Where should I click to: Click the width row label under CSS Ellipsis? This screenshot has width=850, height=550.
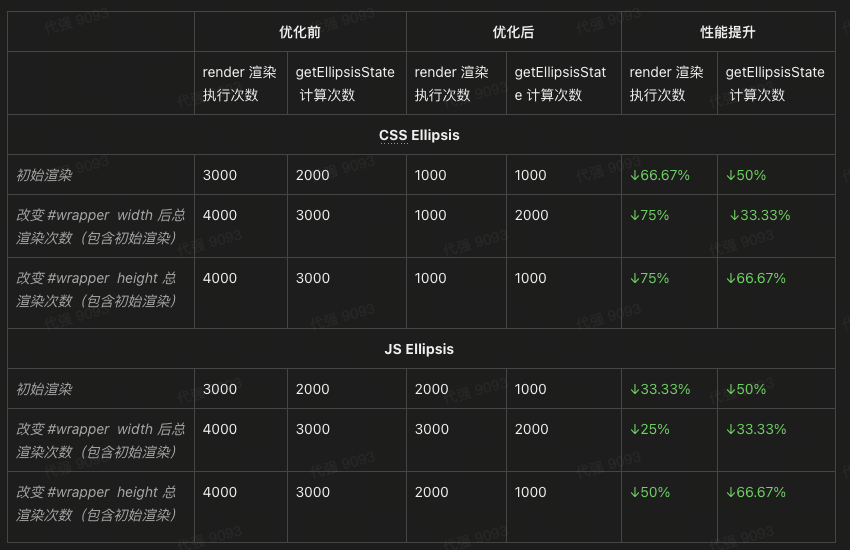[100, 226]
